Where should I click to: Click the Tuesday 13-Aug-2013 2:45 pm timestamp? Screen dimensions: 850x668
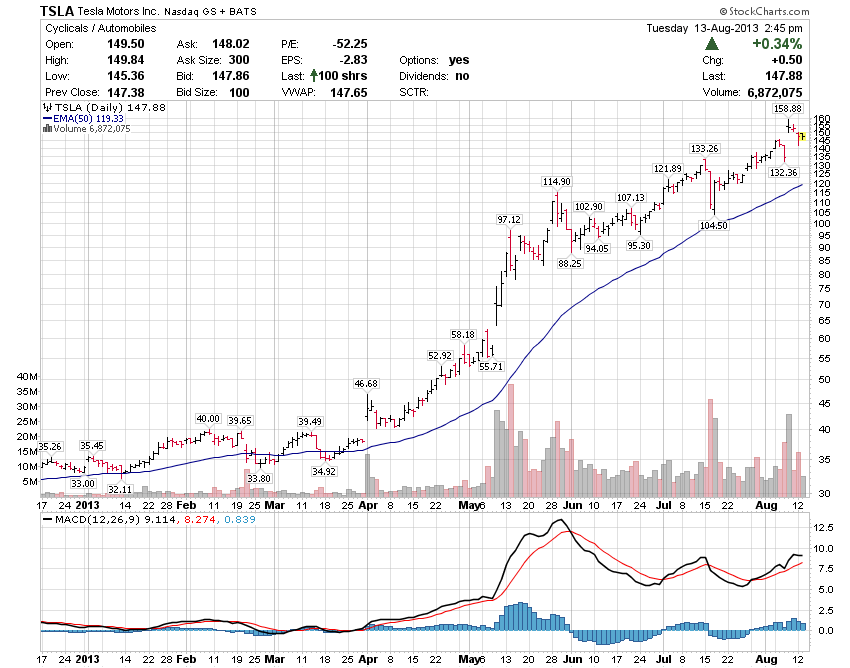pyautogui.click(x=724, y=28)
